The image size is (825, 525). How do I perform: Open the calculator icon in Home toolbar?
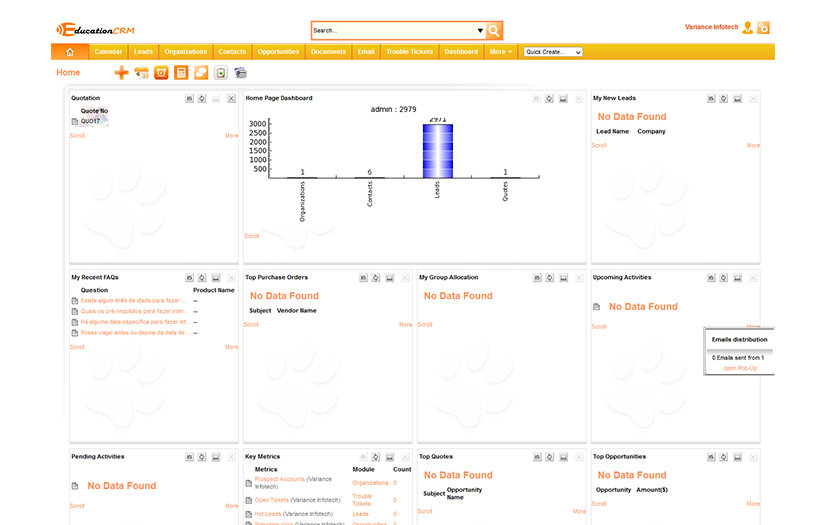point(181,73)
